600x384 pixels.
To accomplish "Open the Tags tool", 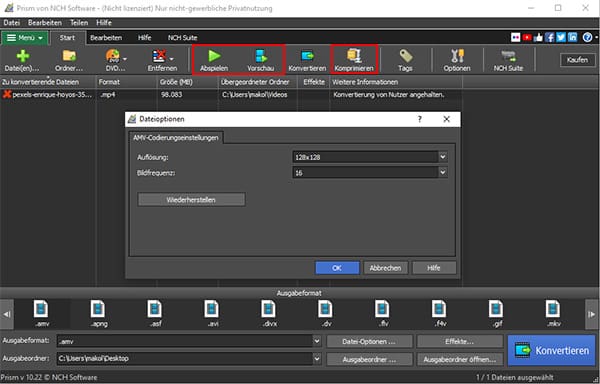I will click(x=405, y=56).
